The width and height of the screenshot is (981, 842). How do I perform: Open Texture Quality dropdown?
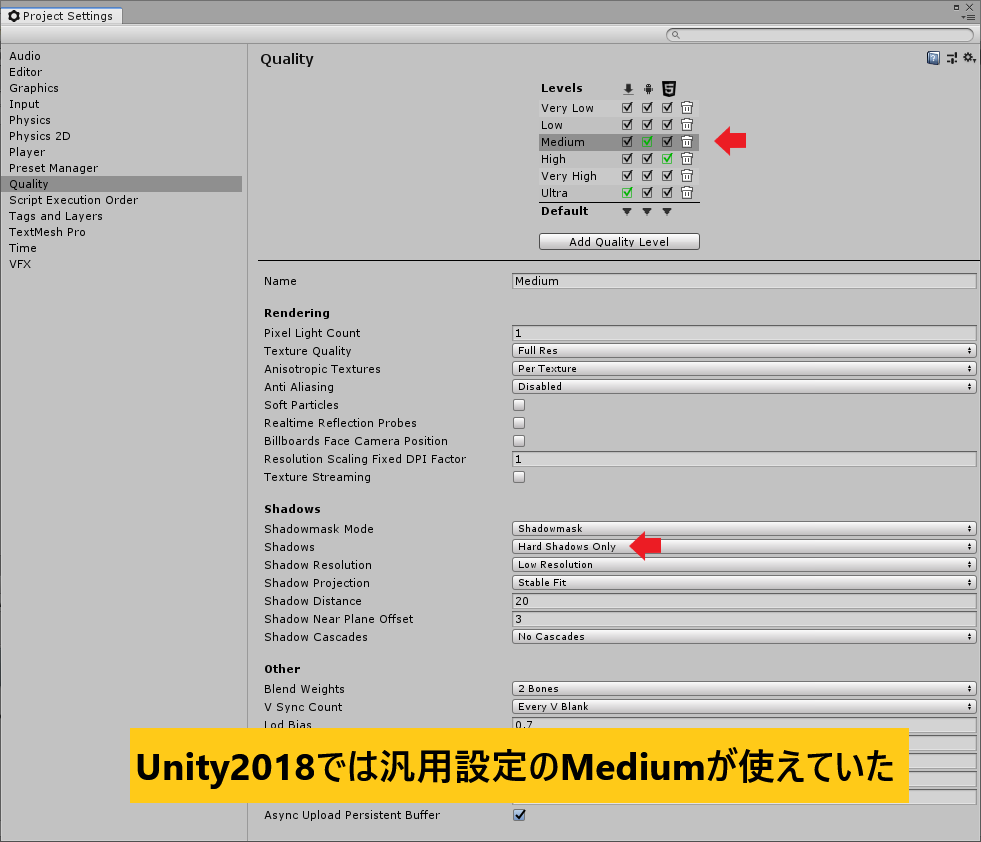pyautogui.click(x=744, y=350)
